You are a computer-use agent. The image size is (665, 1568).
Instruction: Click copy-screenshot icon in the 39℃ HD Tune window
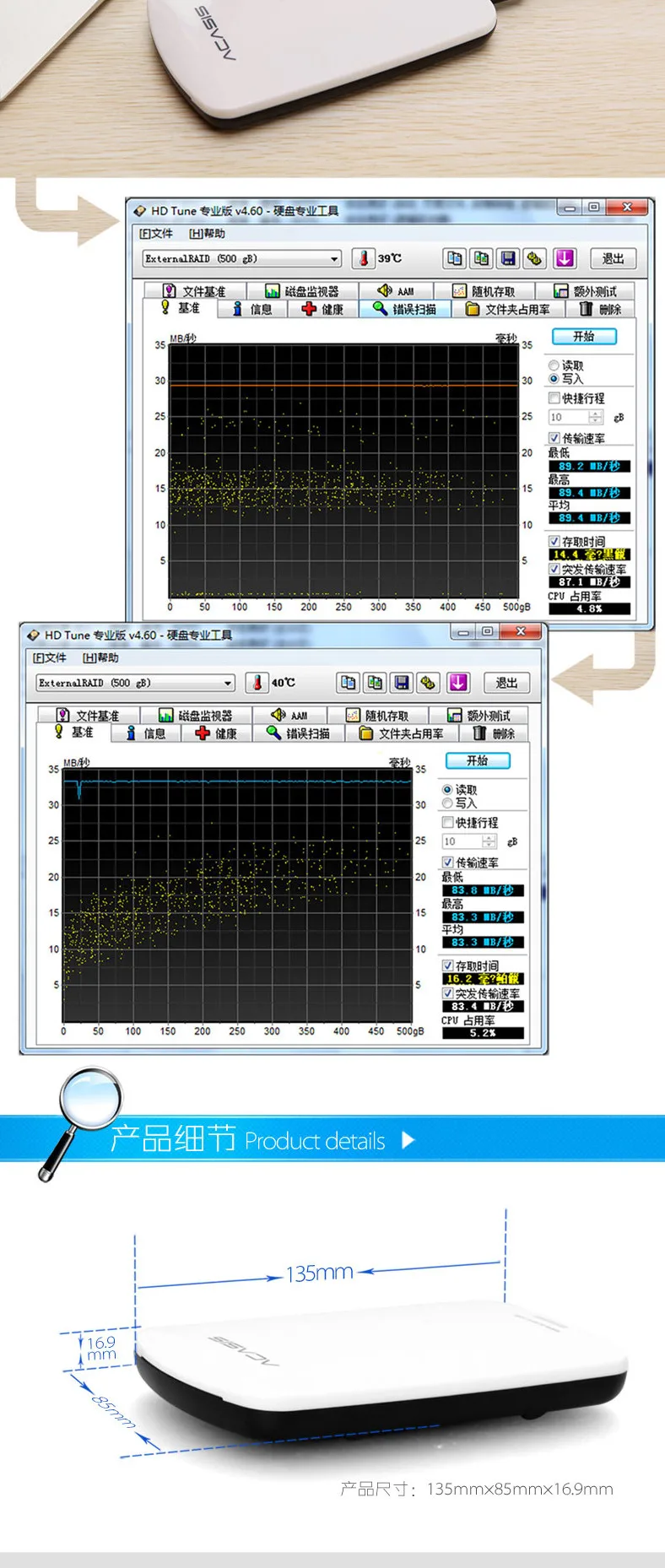coord(481,258)
